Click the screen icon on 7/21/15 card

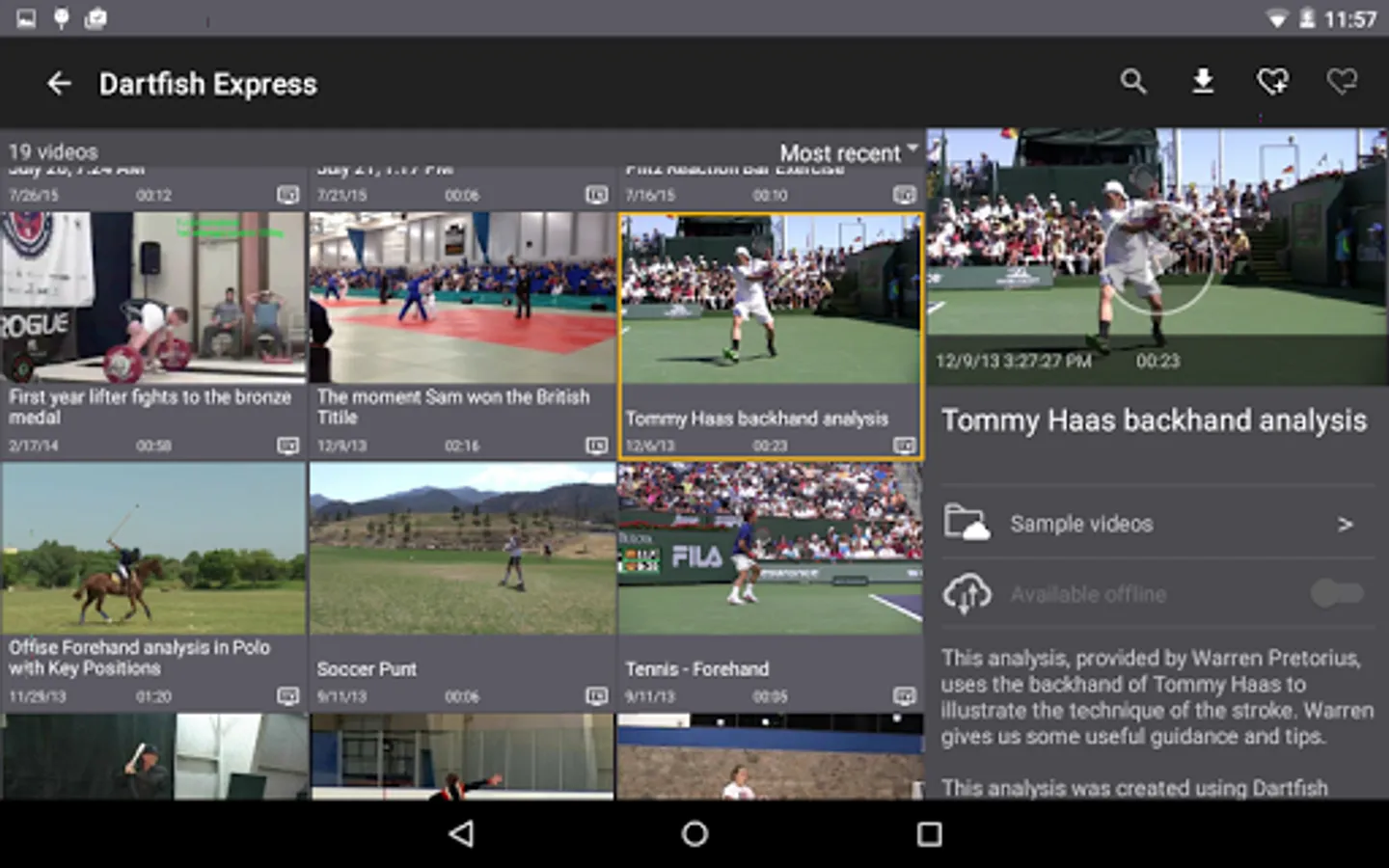[597, 195]
